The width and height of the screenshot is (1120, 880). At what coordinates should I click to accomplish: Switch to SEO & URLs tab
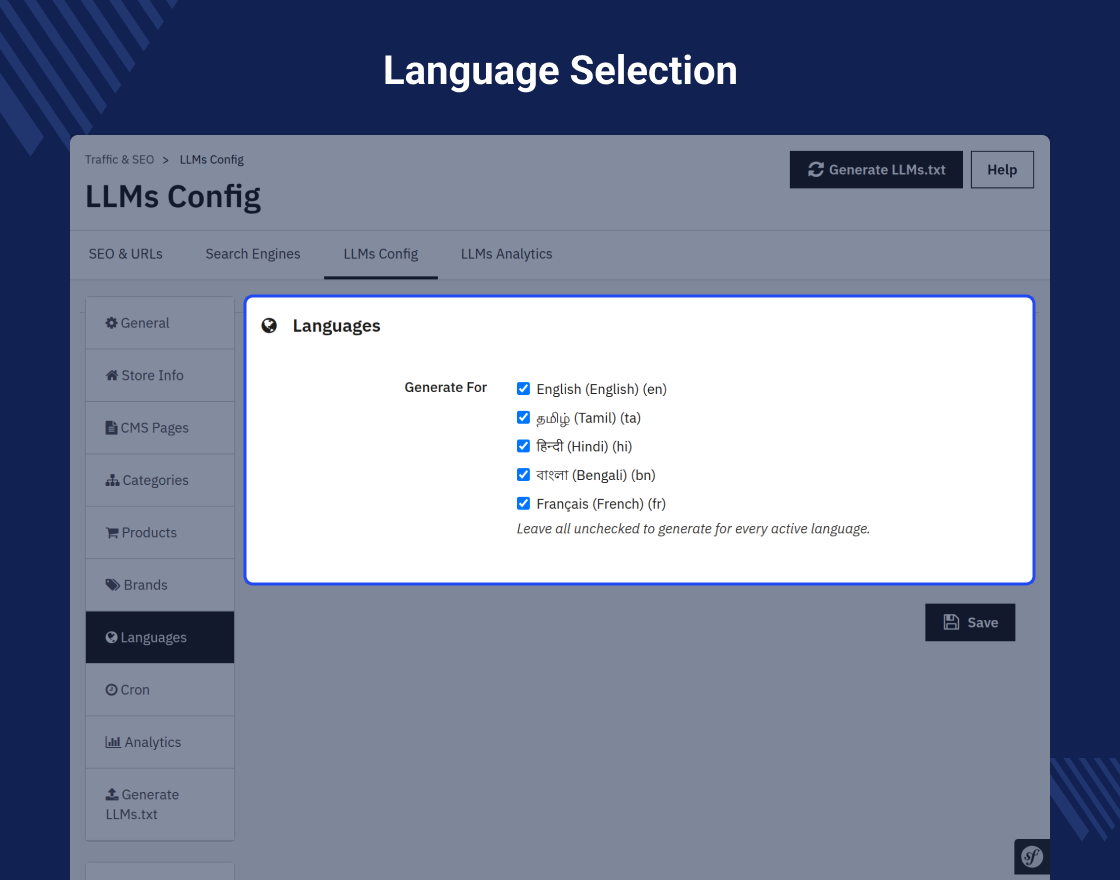(x=126, y=254)
